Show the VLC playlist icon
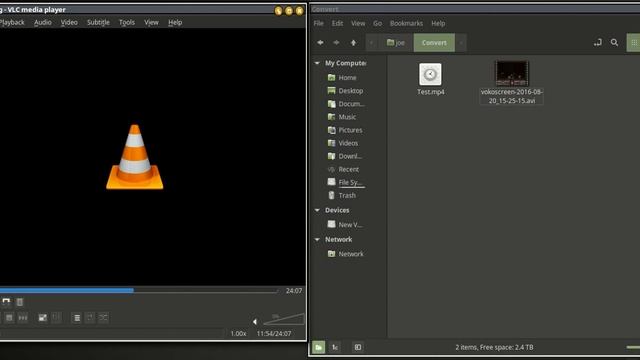Viewport: 640px width, 360px height. click(77, 318)
